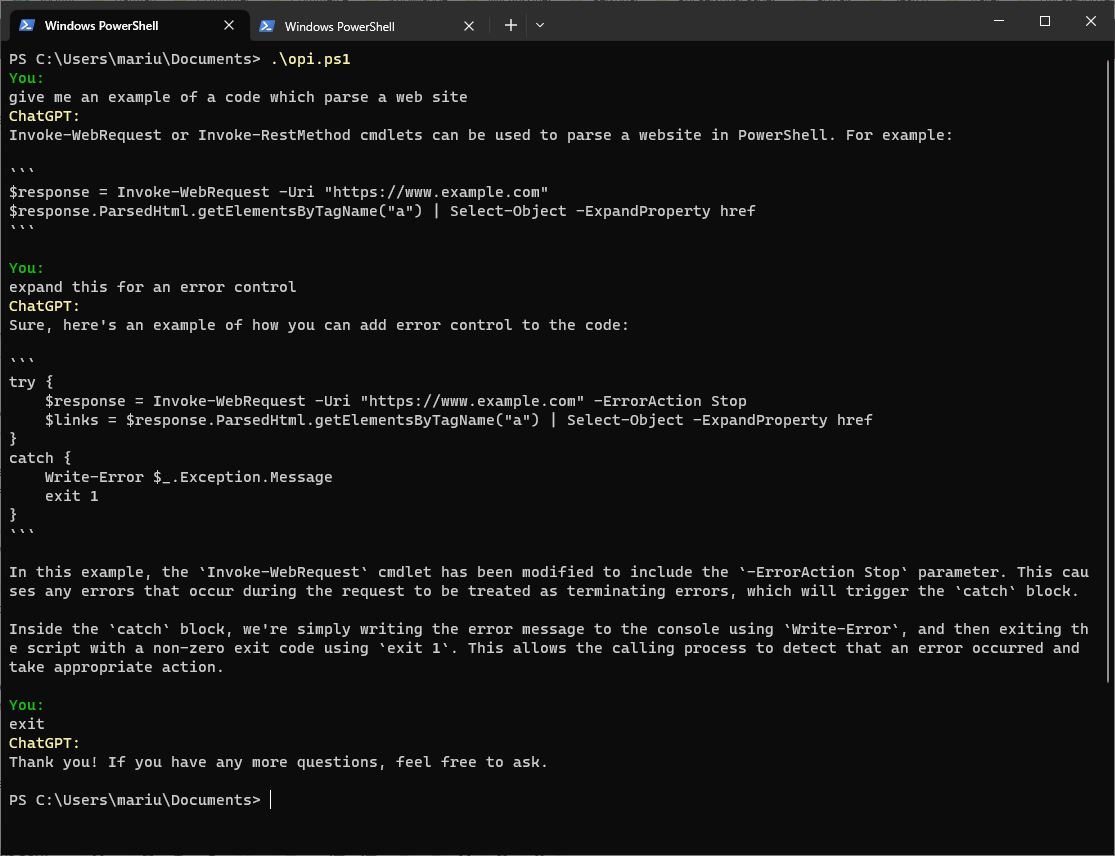Maximize the terminal window

click(1045, 21)
